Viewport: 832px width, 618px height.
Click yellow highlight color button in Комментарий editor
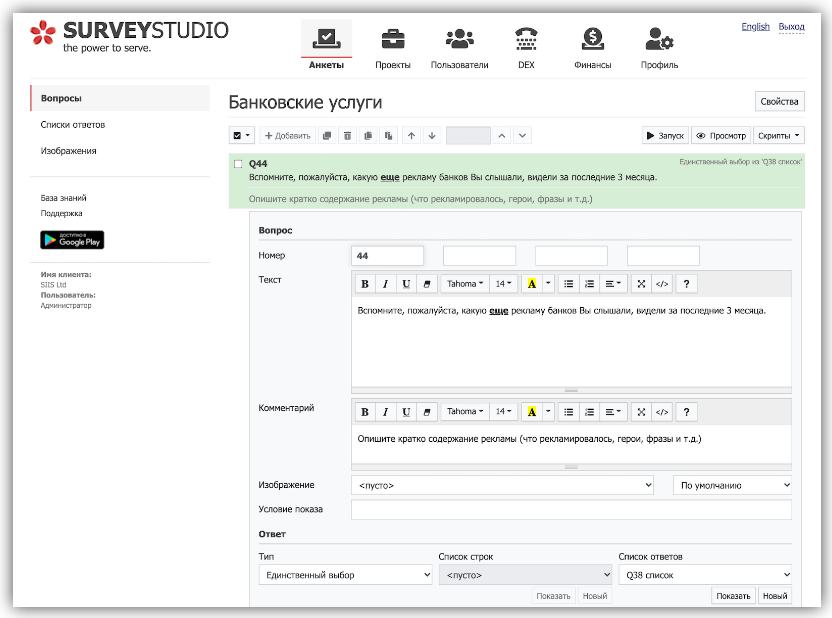click(532, 412)
